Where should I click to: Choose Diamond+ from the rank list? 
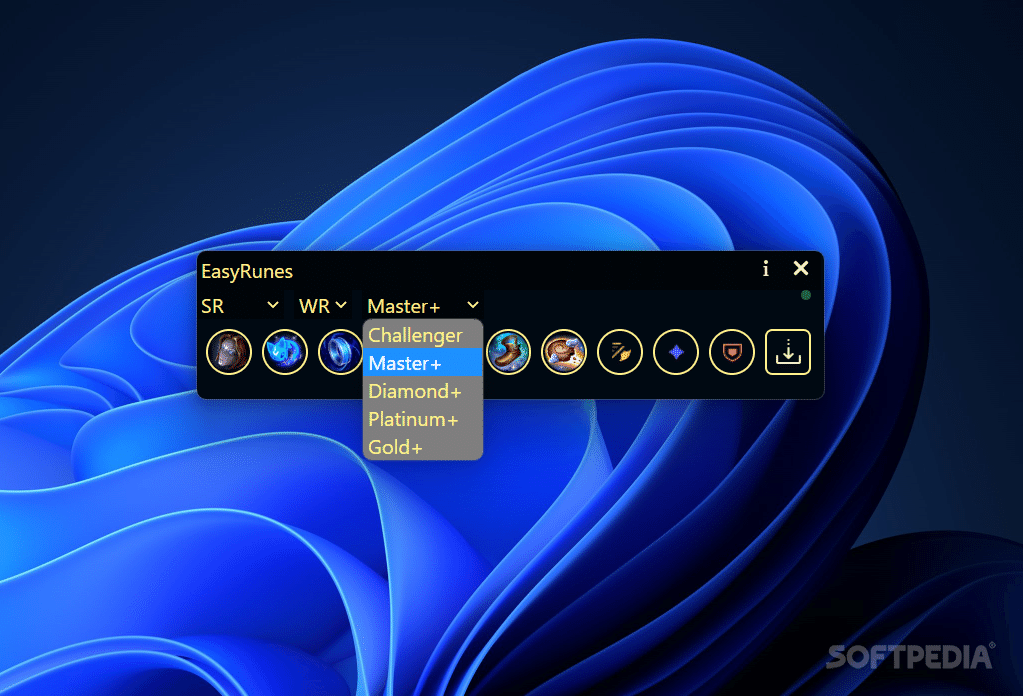click(x=423, y=391)
